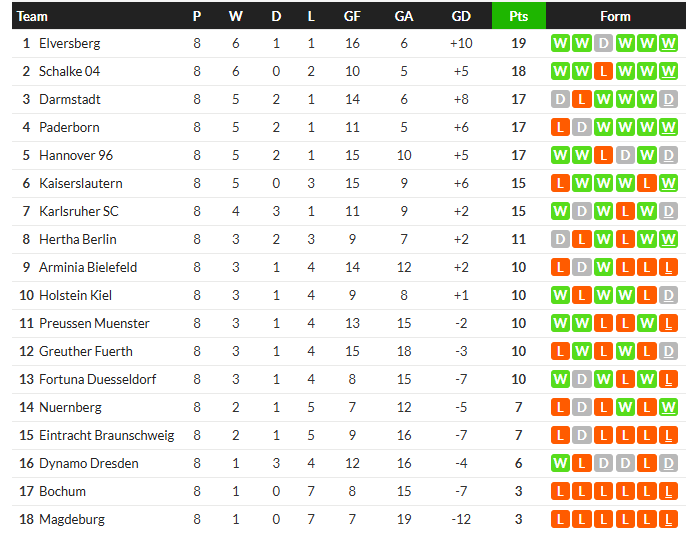The height and width of the screenshot is (543, 699).
Task: Click Hannover 96's orange loss form badge
Action: [x=603, y=155]
